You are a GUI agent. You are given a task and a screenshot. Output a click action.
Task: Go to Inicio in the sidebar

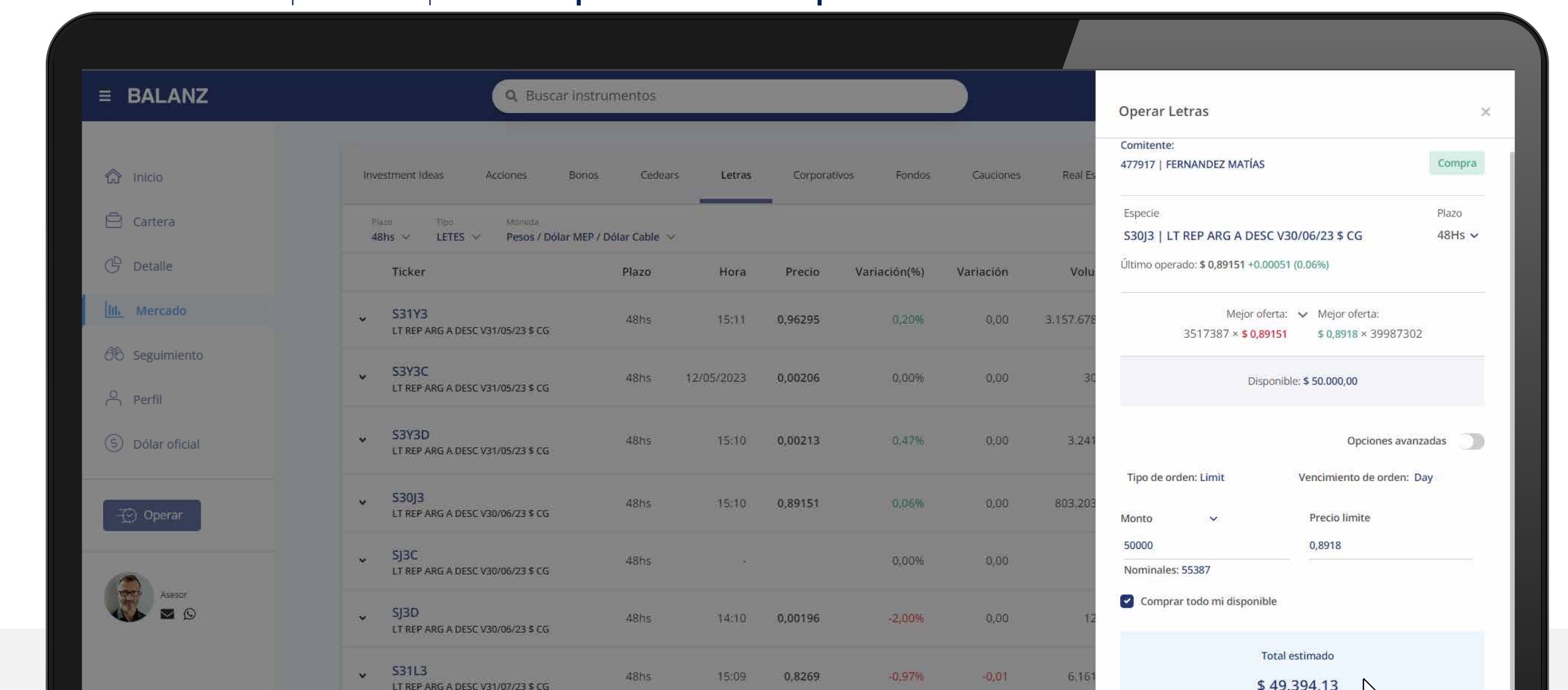147,178
